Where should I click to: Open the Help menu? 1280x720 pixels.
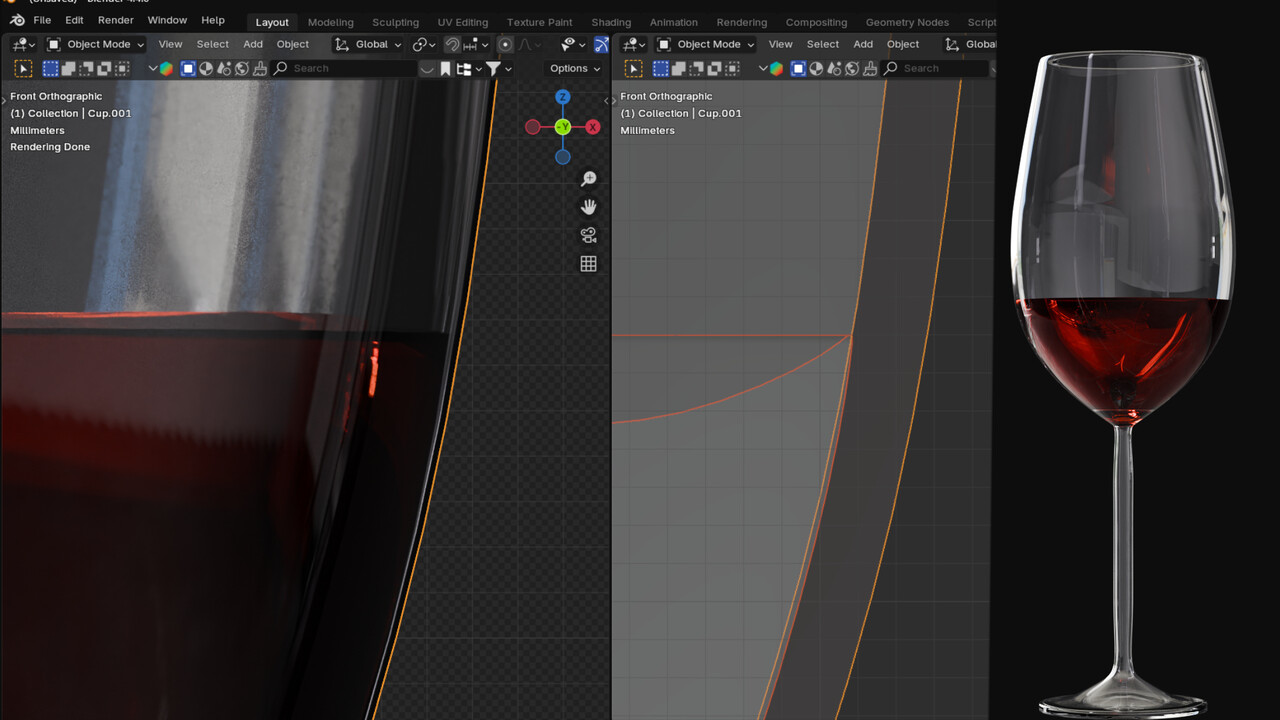pos(213,20)
